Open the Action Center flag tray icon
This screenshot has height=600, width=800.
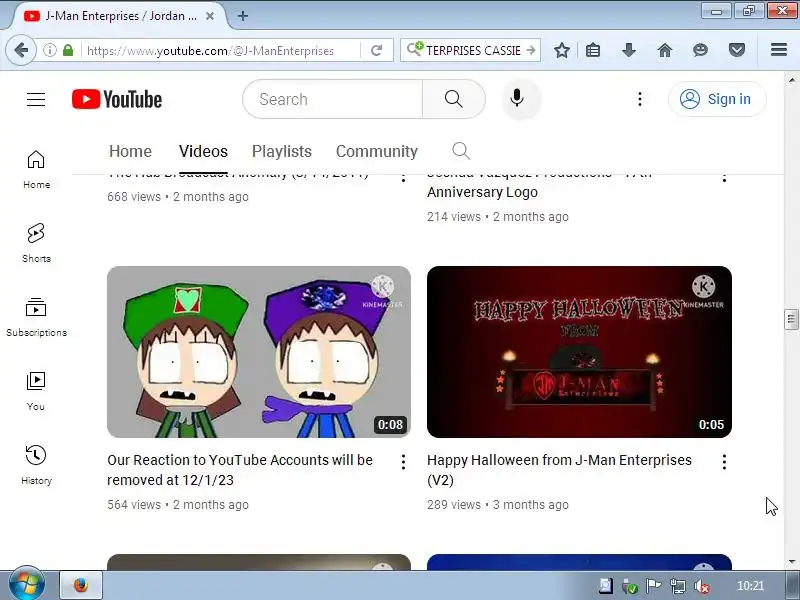point(654,586)
